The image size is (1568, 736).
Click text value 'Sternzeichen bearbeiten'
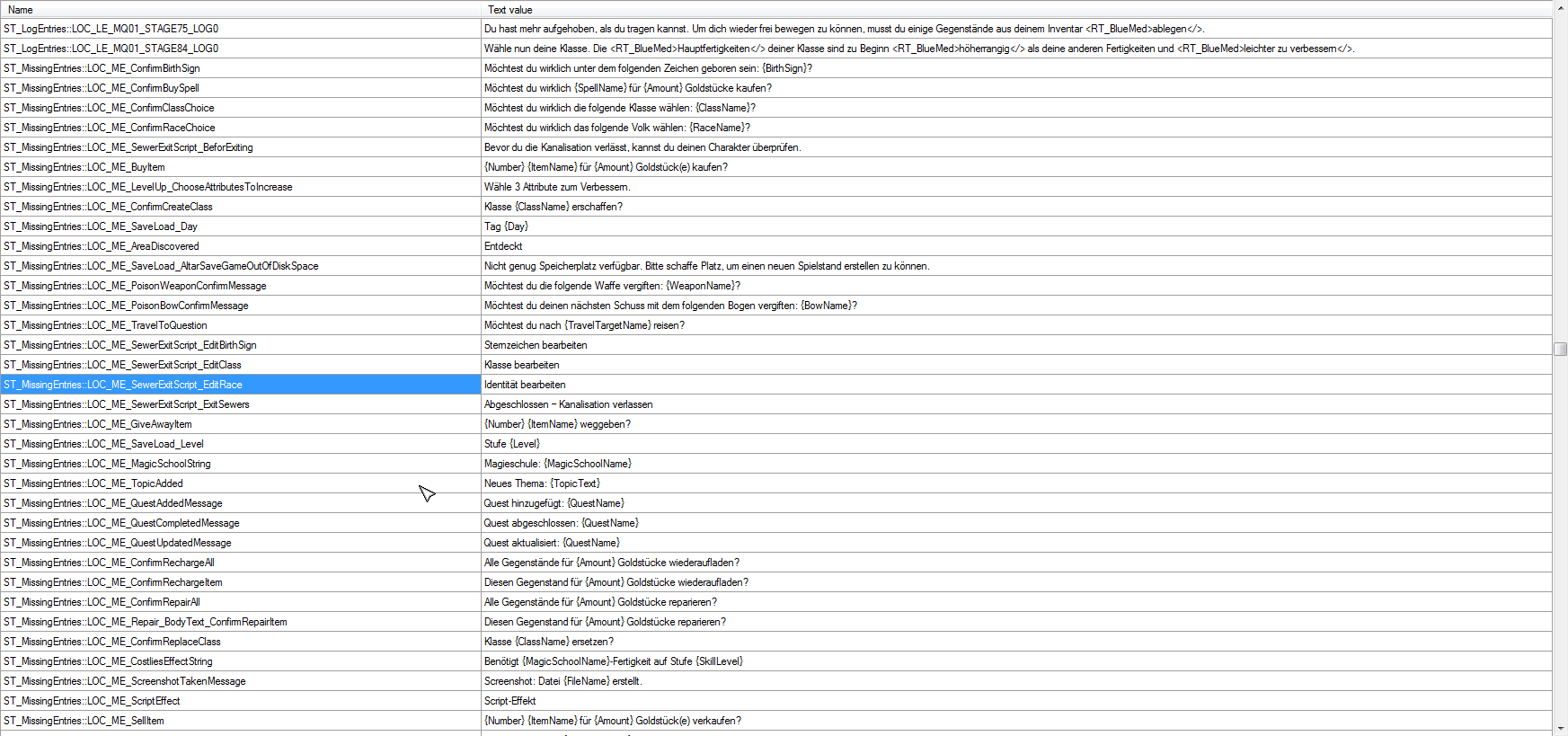pos(536,345)
